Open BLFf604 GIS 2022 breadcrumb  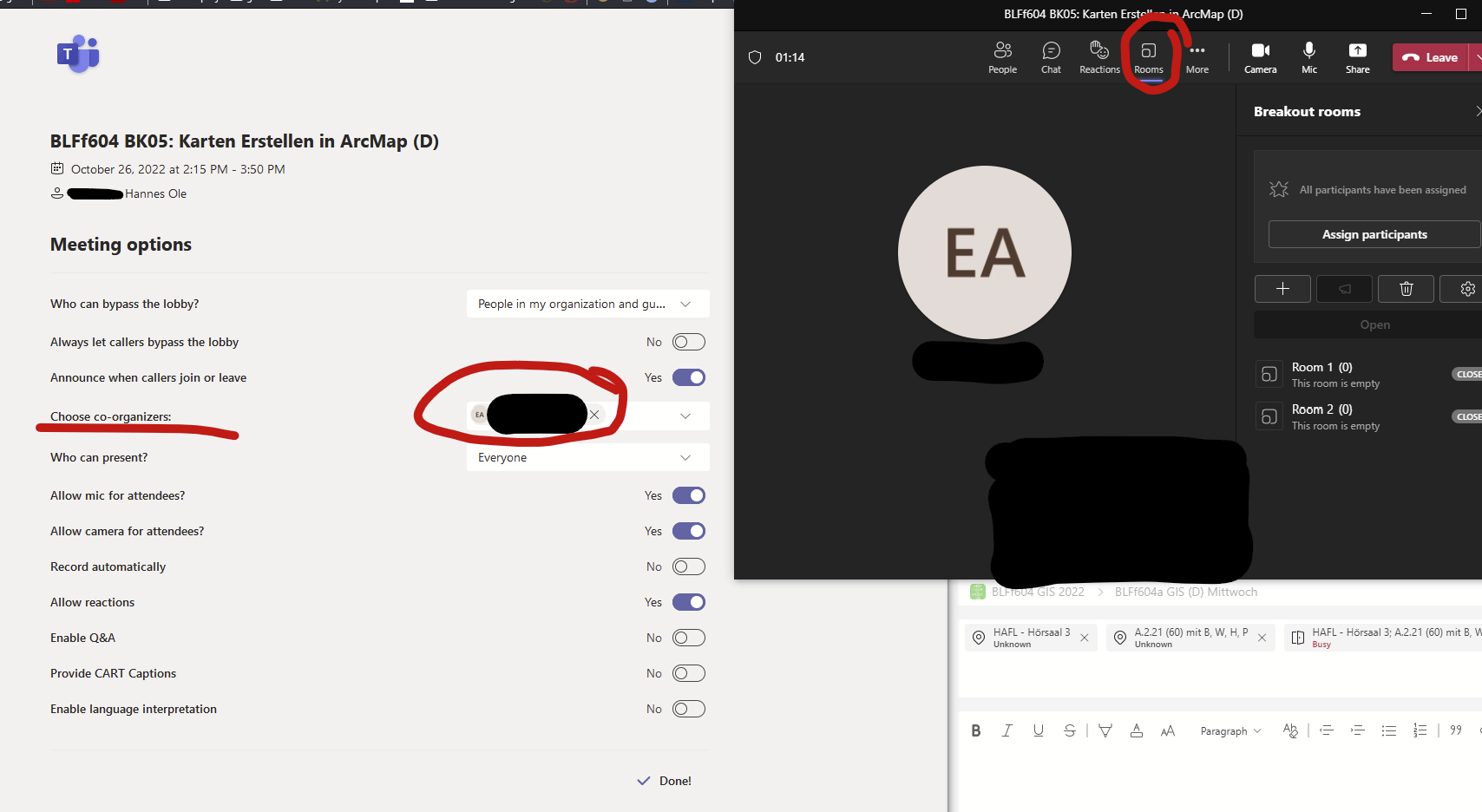(1038, 592)
